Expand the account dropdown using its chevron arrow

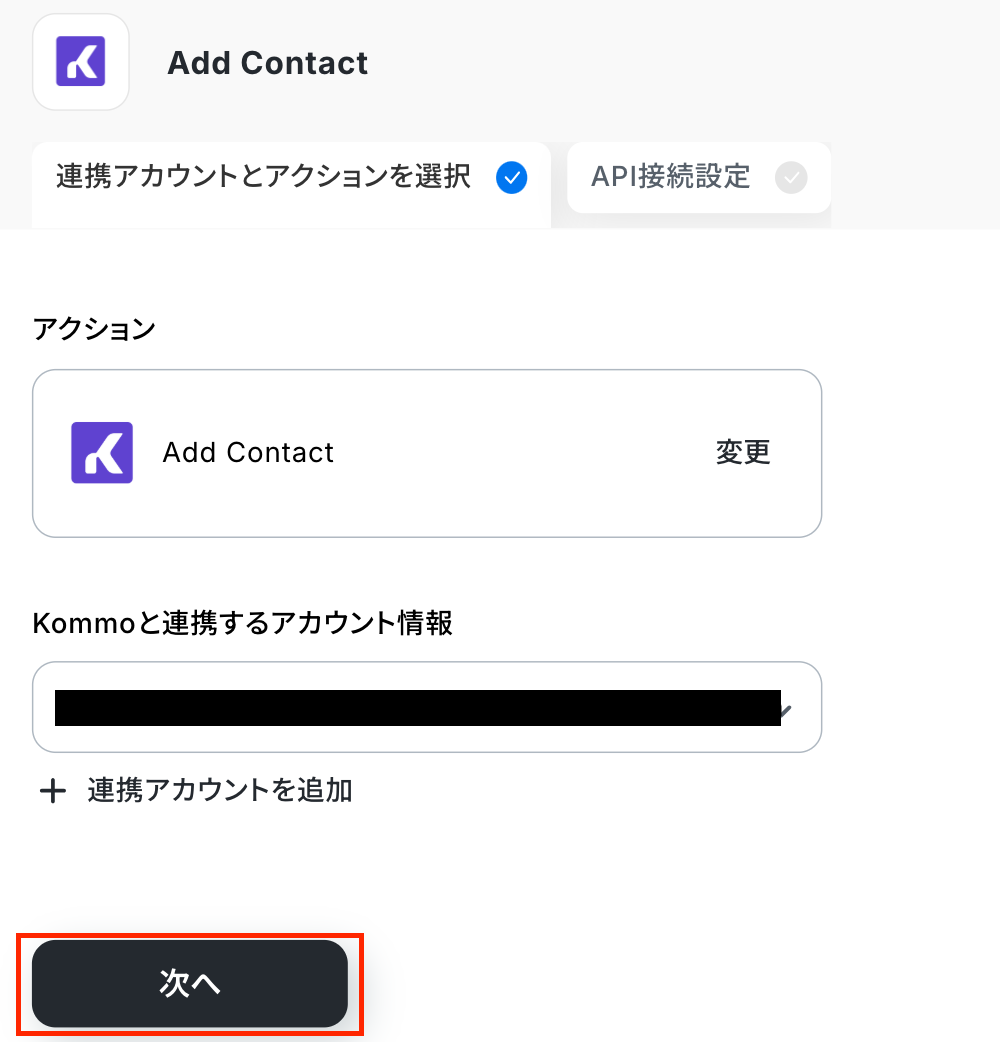click(785, 711)
